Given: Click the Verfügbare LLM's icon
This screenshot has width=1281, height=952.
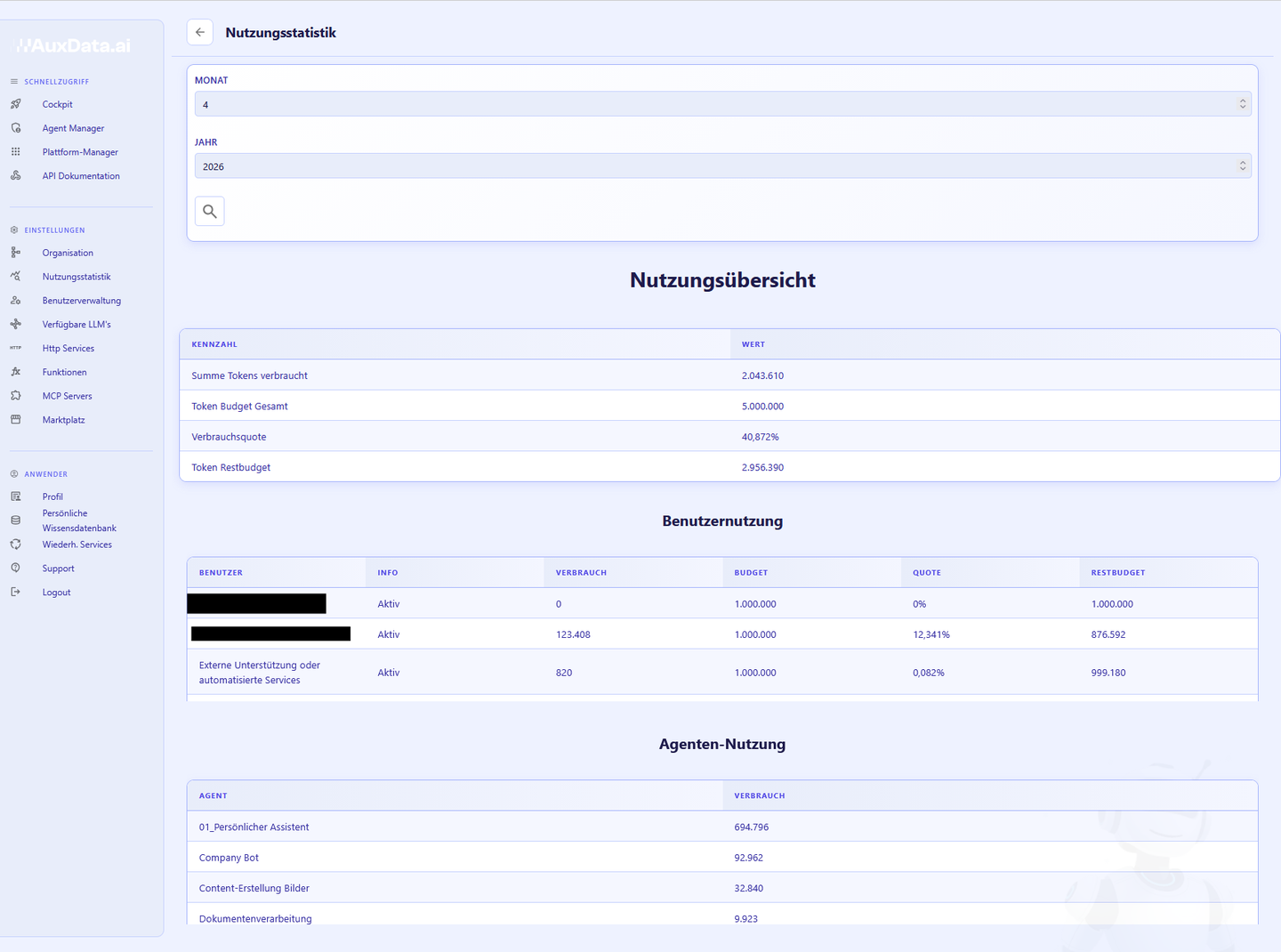Looking at the screenshot, I should pos(15,325).
